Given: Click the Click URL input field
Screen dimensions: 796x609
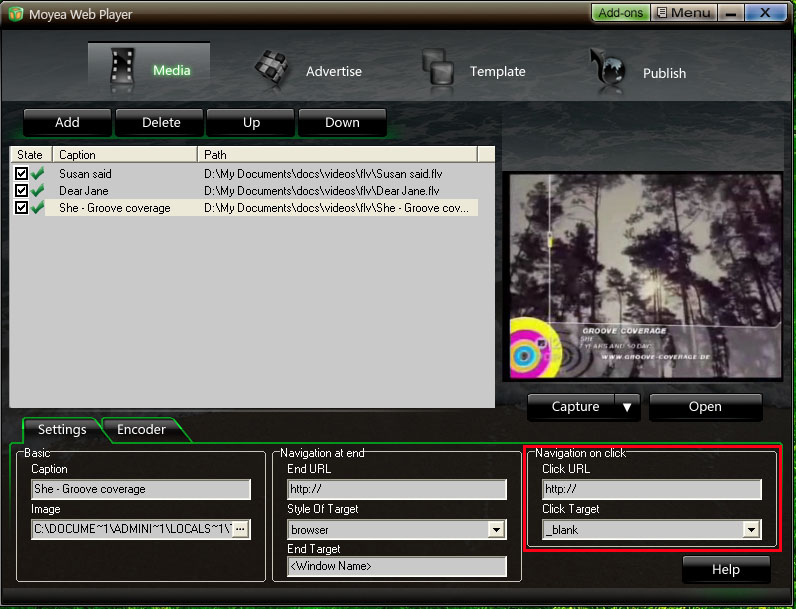Looking at the screenshot, I should pos(652,489).
